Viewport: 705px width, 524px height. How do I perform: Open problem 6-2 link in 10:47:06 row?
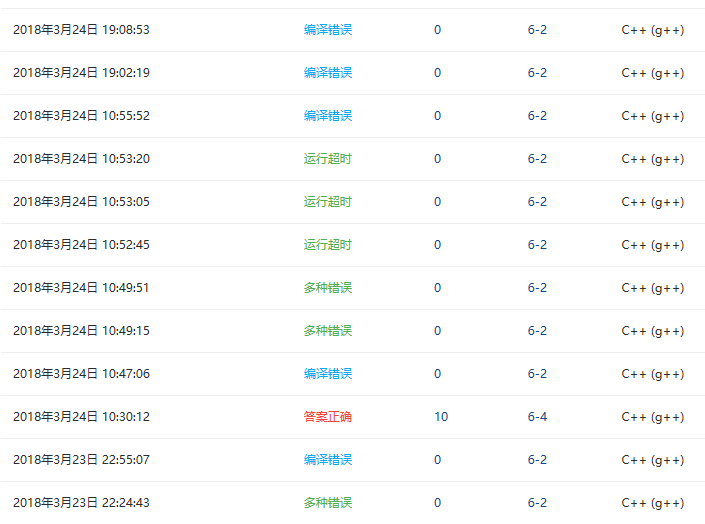pos(537,374)
